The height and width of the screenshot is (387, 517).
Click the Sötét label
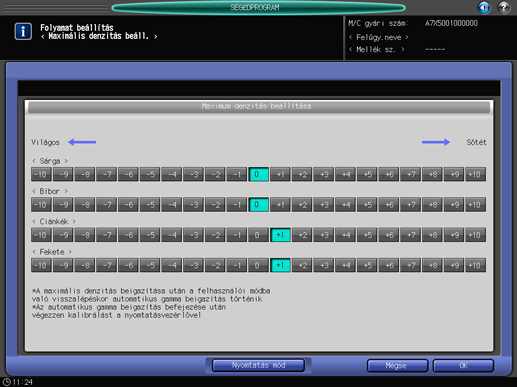pos(476,142)
